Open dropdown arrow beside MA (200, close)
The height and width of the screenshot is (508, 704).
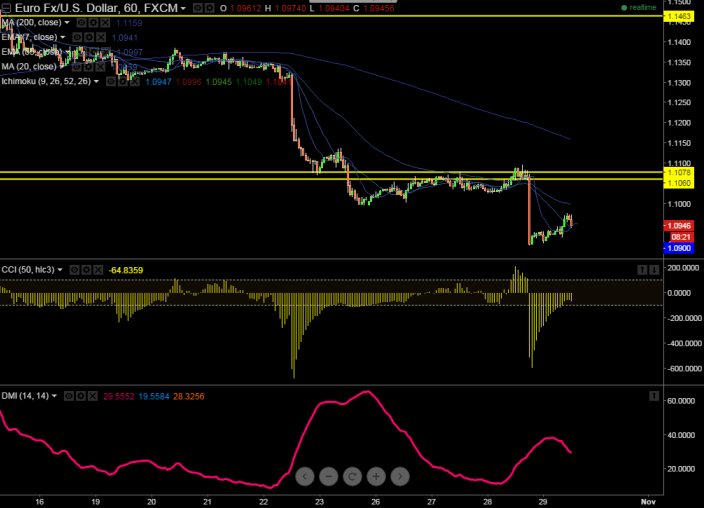point(67,23)
